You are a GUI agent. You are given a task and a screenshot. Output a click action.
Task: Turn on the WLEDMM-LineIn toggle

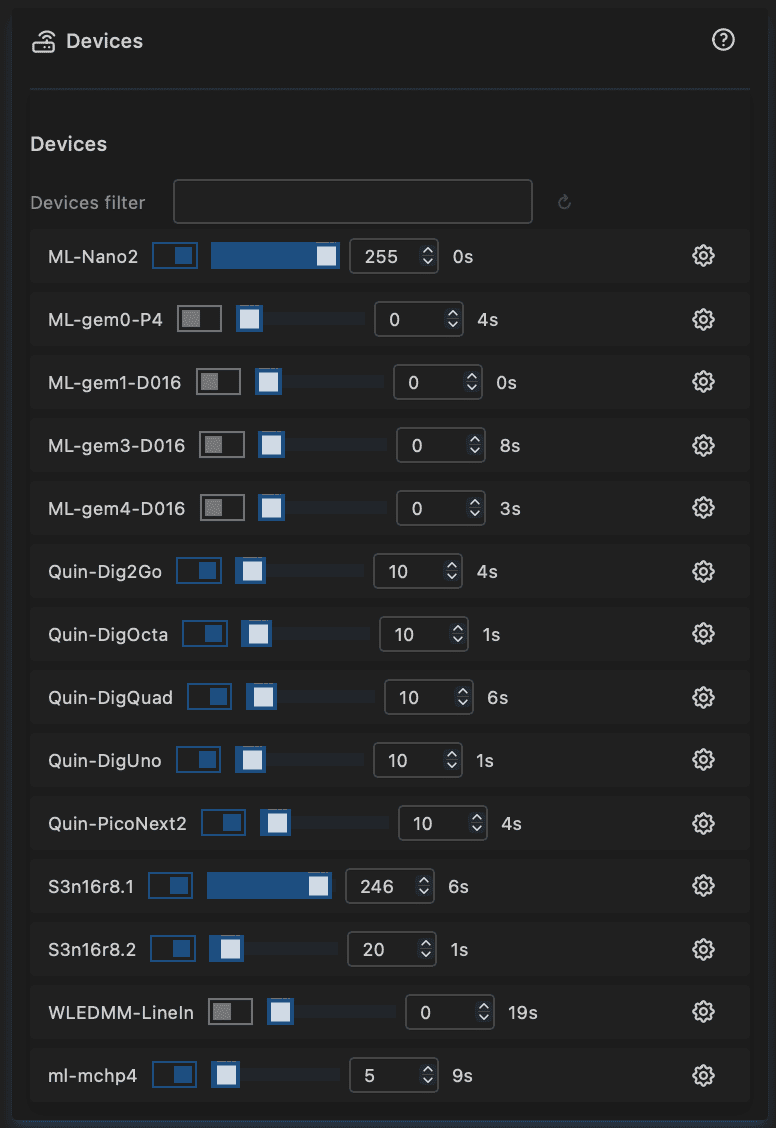[230, 1012]
